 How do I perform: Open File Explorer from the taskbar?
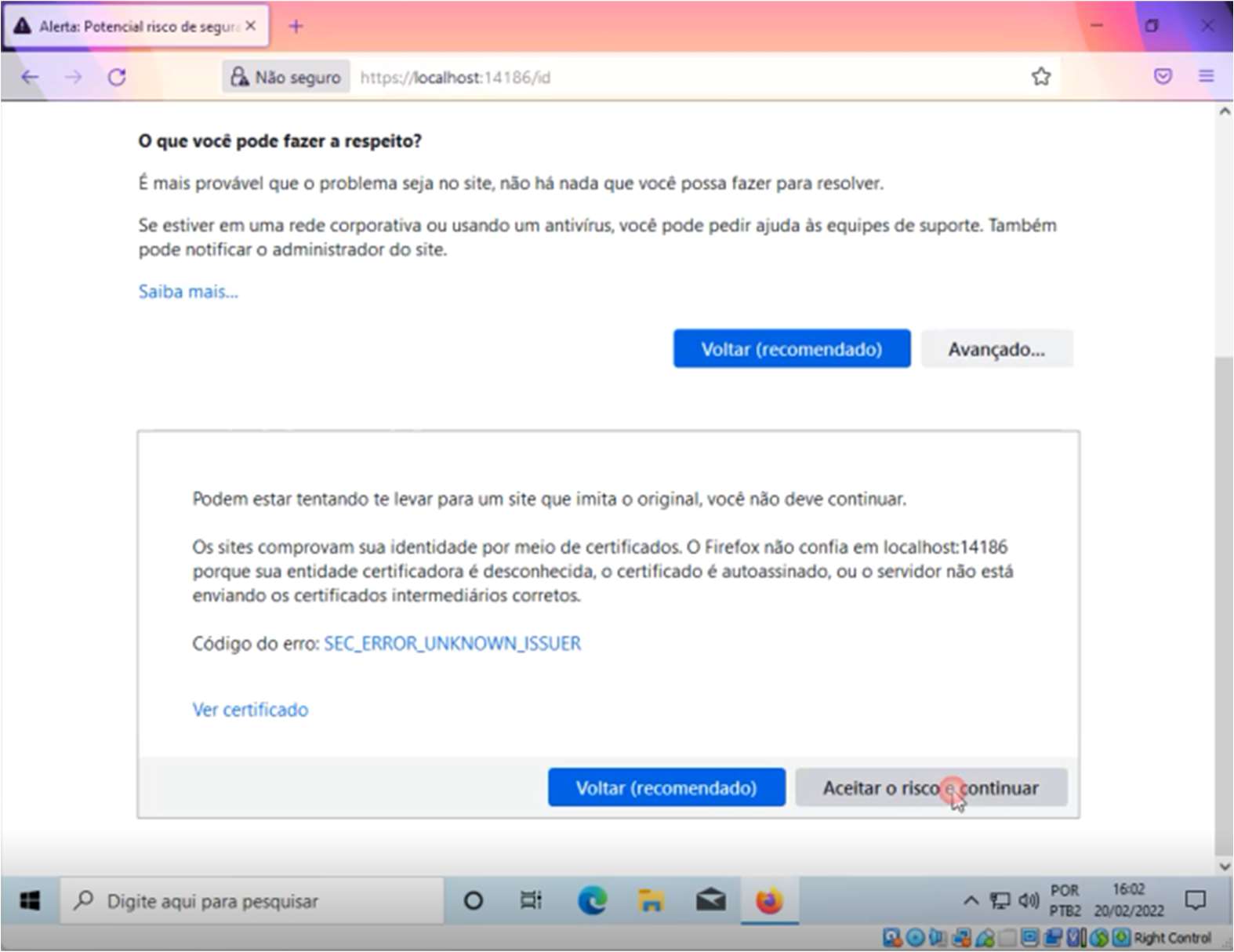(x=651, y=901)
